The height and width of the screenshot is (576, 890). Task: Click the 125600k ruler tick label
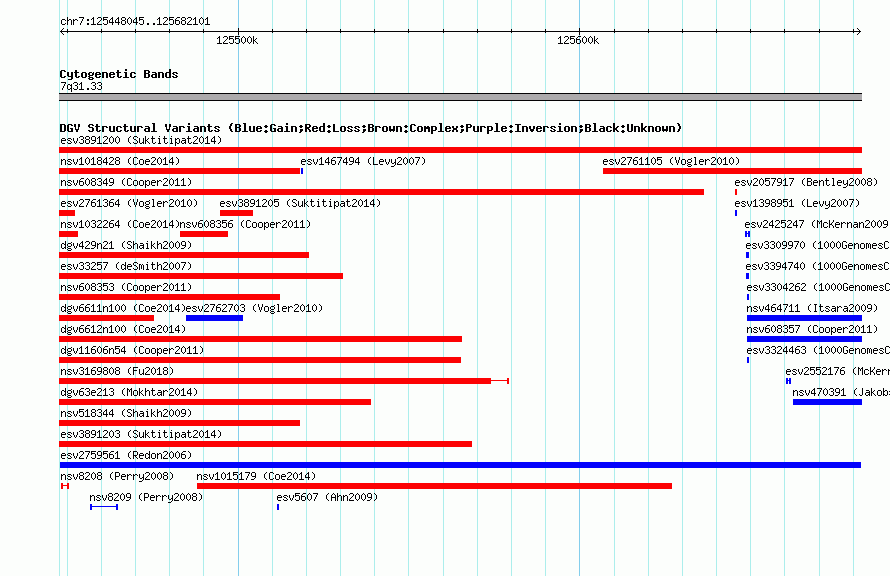point(578,40)
